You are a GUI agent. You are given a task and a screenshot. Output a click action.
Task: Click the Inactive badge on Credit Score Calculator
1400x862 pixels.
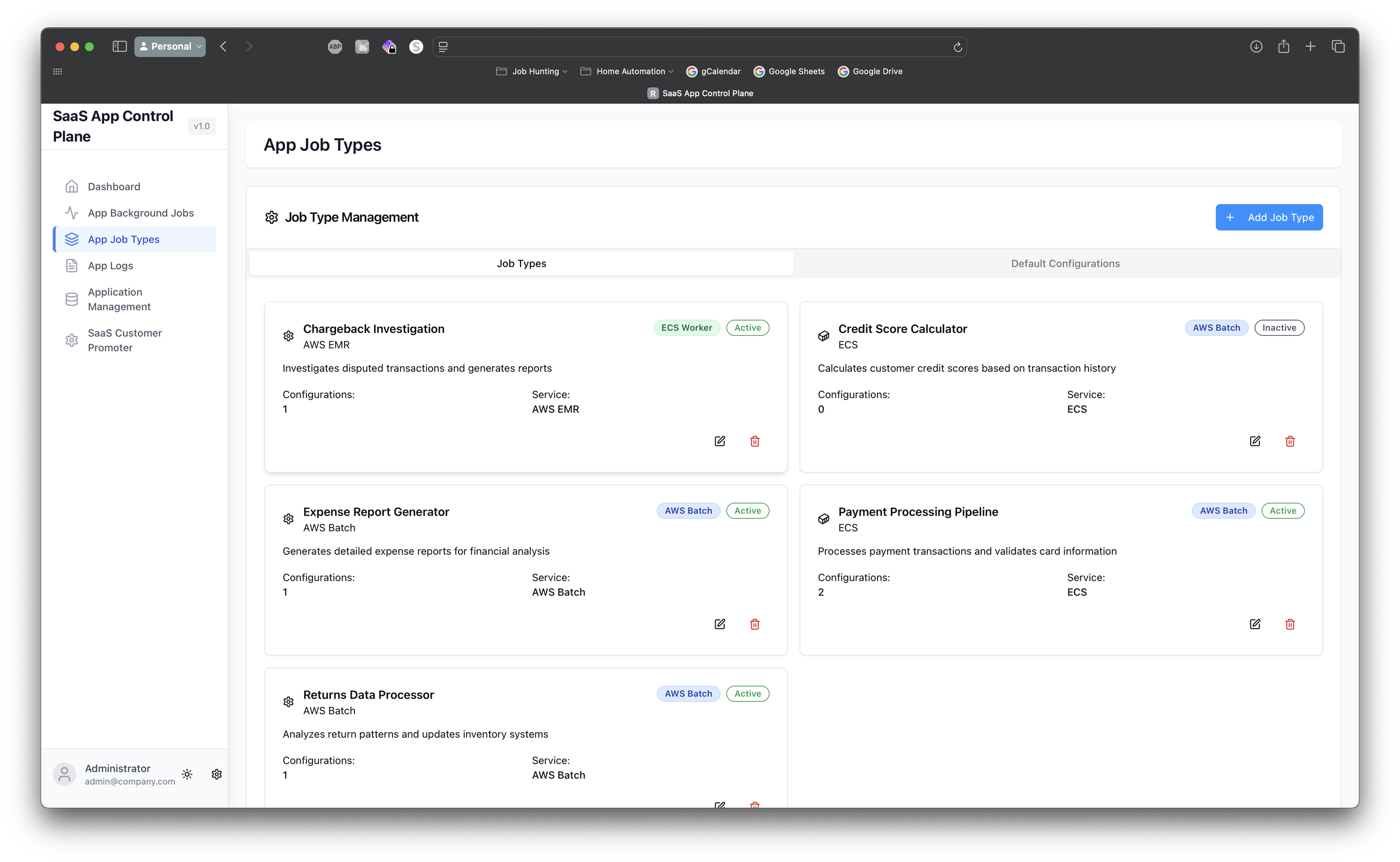(x=1279, y=328)
